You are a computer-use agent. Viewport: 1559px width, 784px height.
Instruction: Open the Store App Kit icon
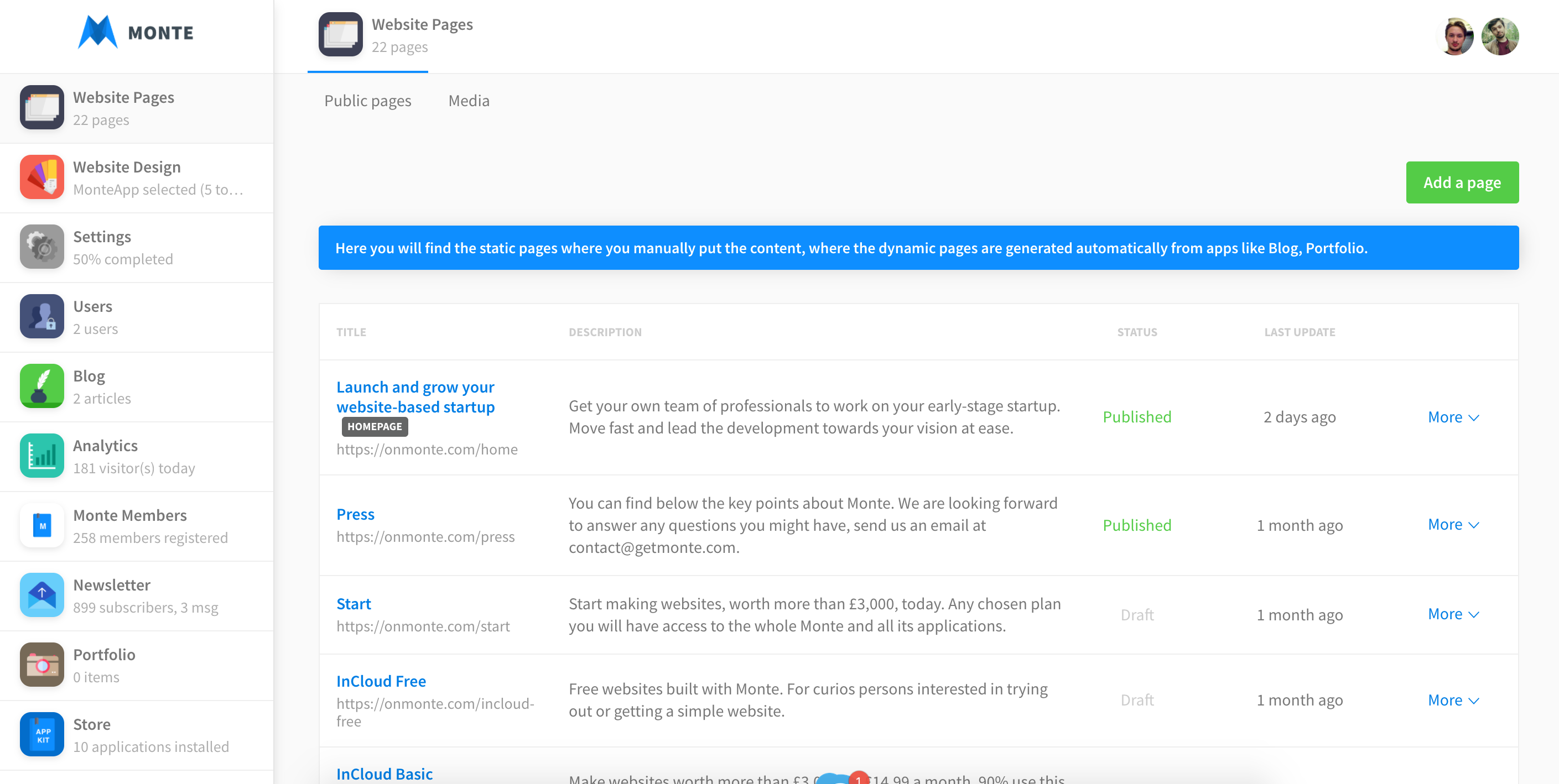tap(41, 734)
